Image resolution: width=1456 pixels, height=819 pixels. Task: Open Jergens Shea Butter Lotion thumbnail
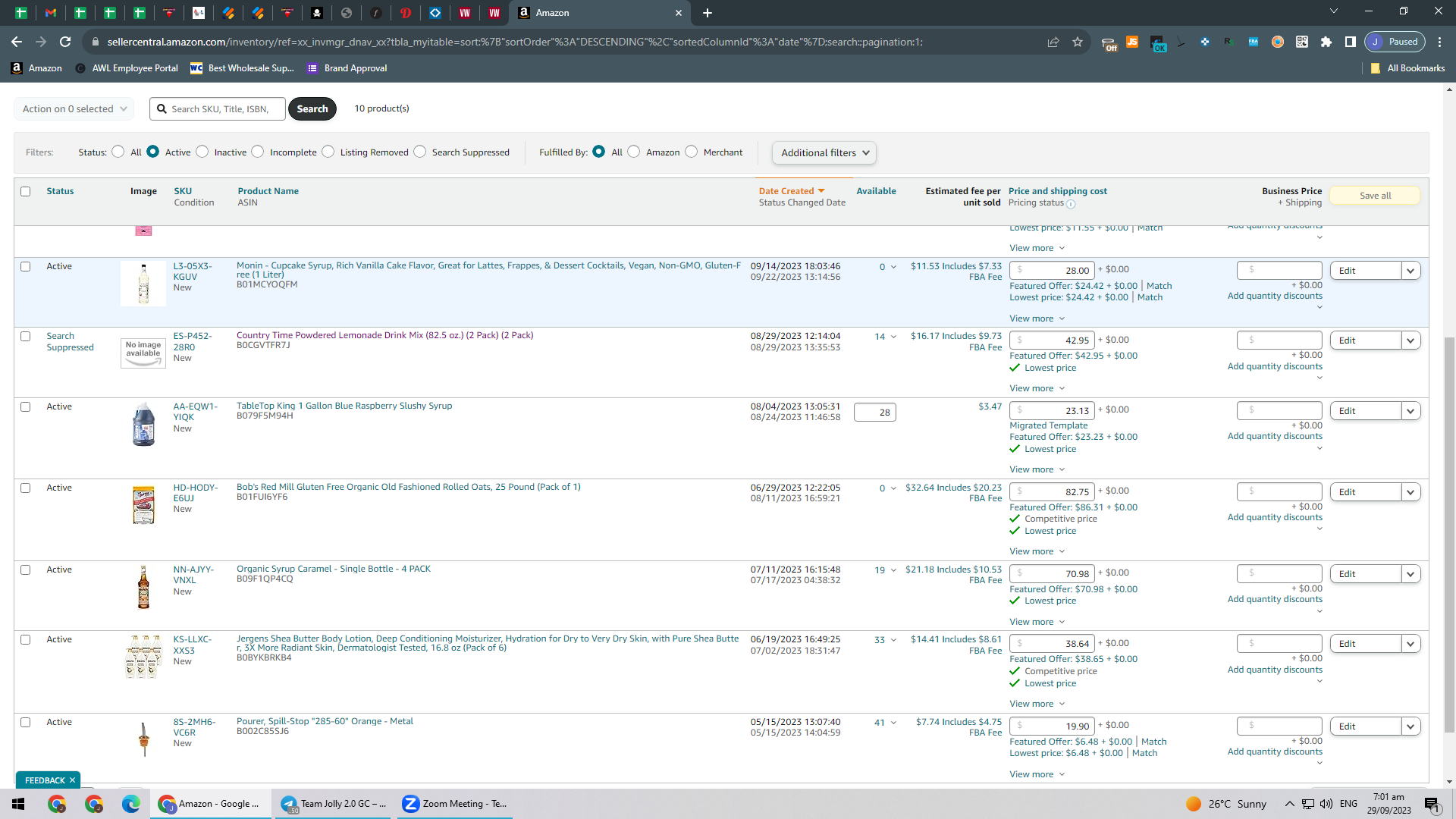pyautogui.click(x=143, y=657)
